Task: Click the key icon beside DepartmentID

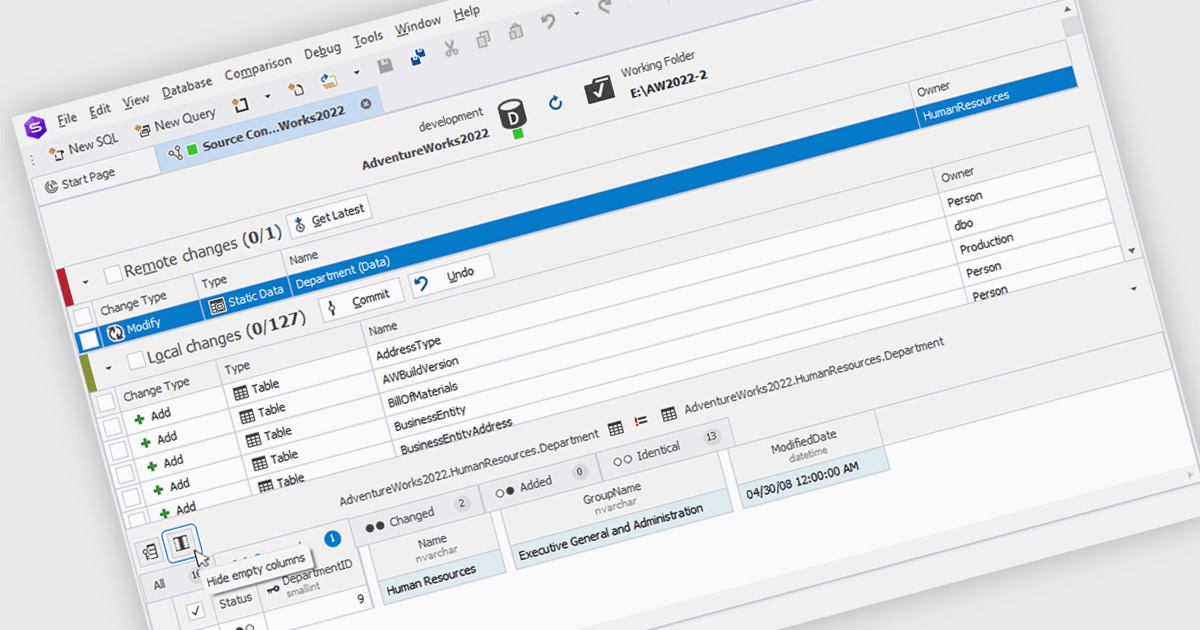Action: pyautogui.click(x=271, y=589)
